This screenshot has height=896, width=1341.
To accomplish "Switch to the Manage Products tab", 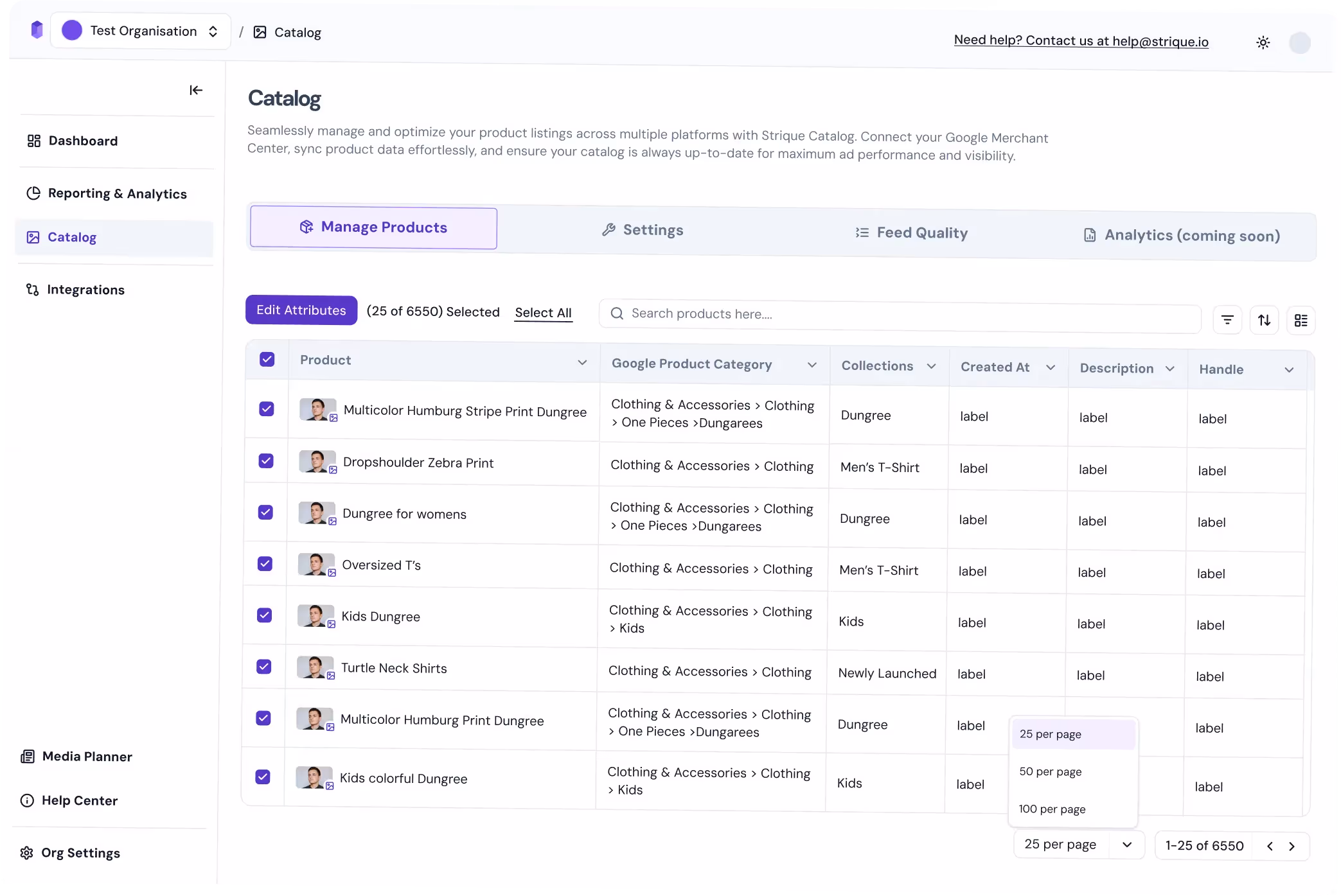I will [373, 227].
